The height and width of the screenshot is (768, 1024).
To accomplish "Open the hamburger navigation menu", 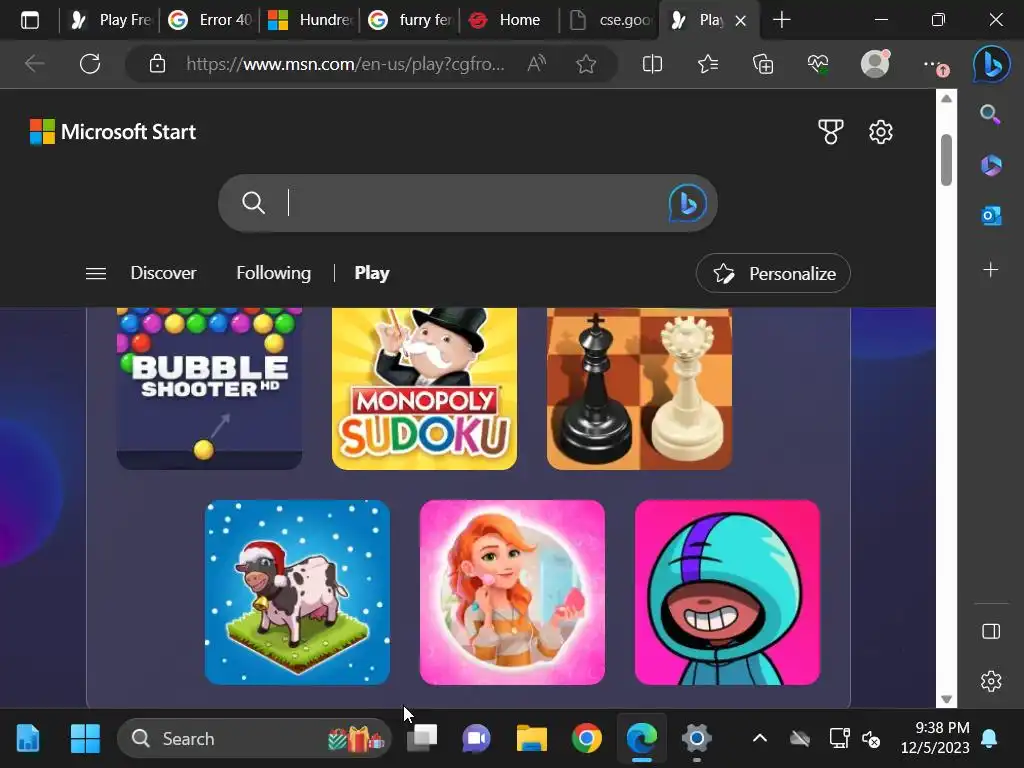I will pos(96,273).
